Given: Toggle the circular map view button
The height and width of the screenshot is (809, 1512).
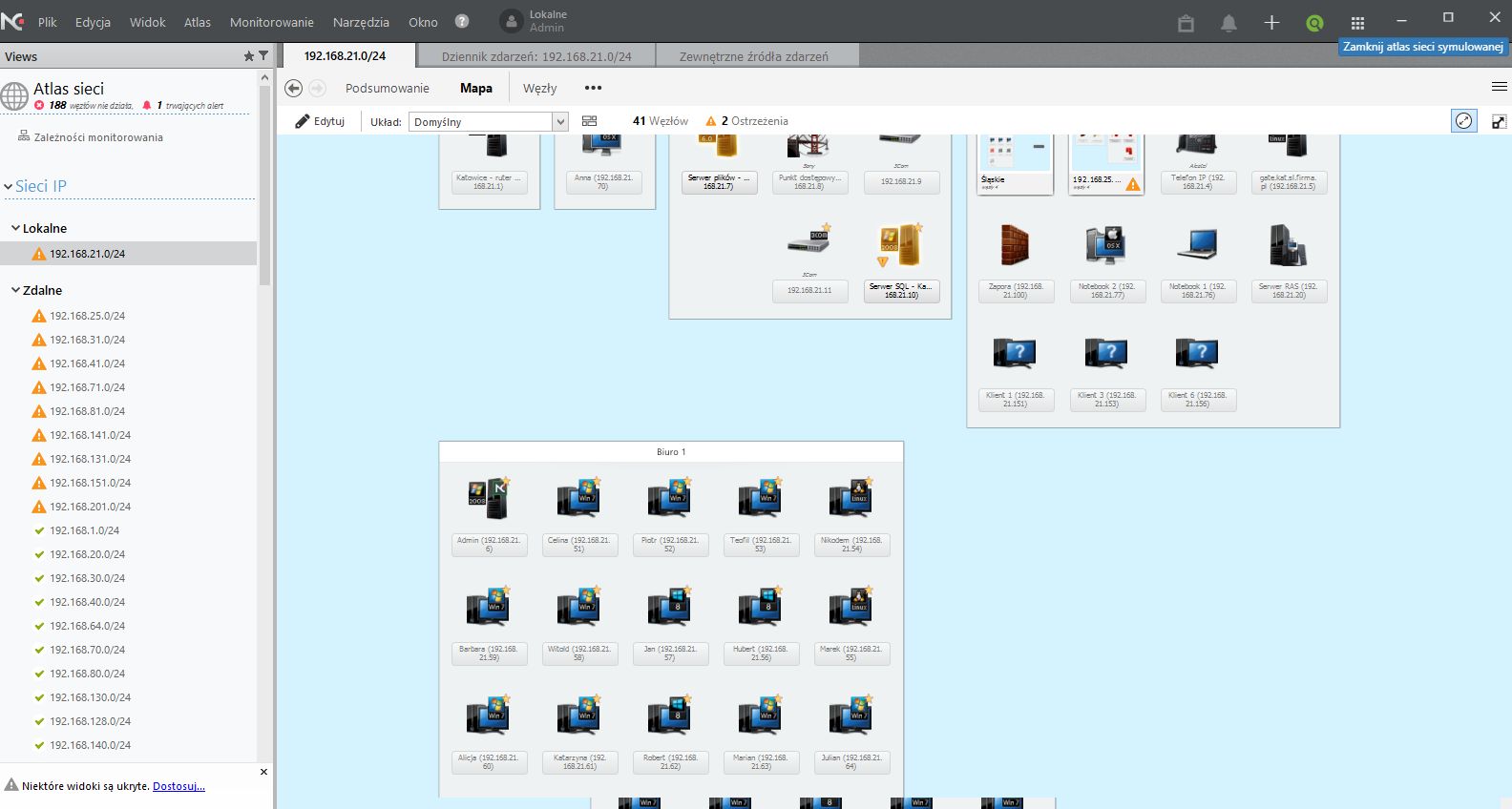Looking at the screenshot, I should (x=1463, y=121).
